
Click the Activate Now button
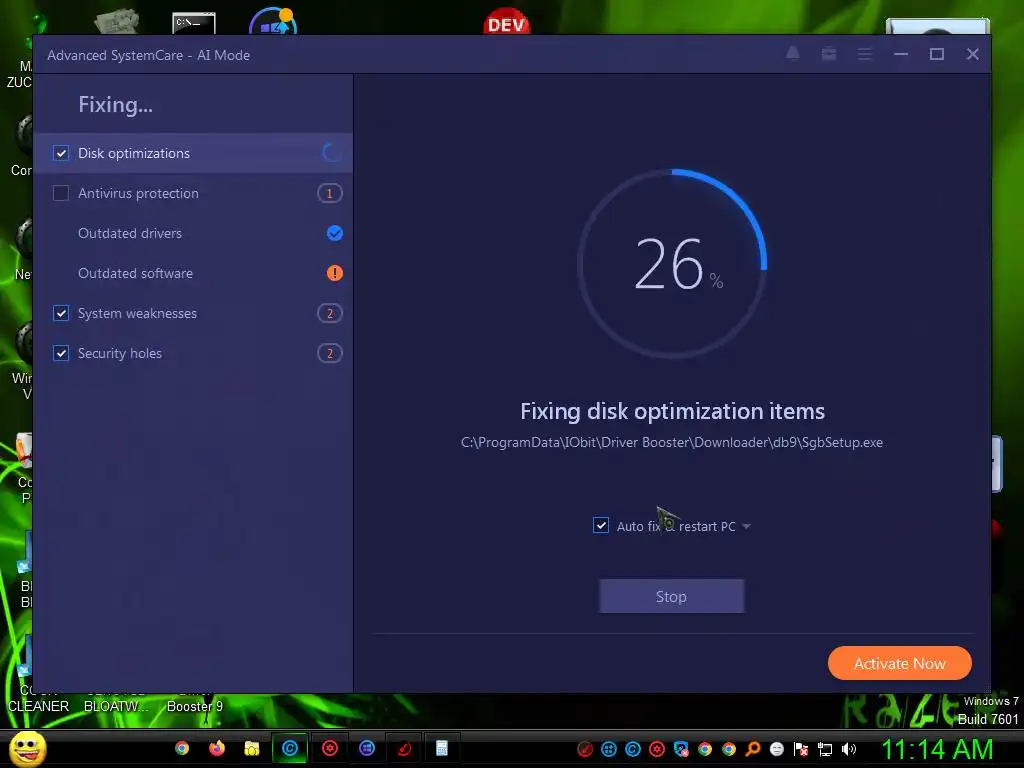pos(899,664)
